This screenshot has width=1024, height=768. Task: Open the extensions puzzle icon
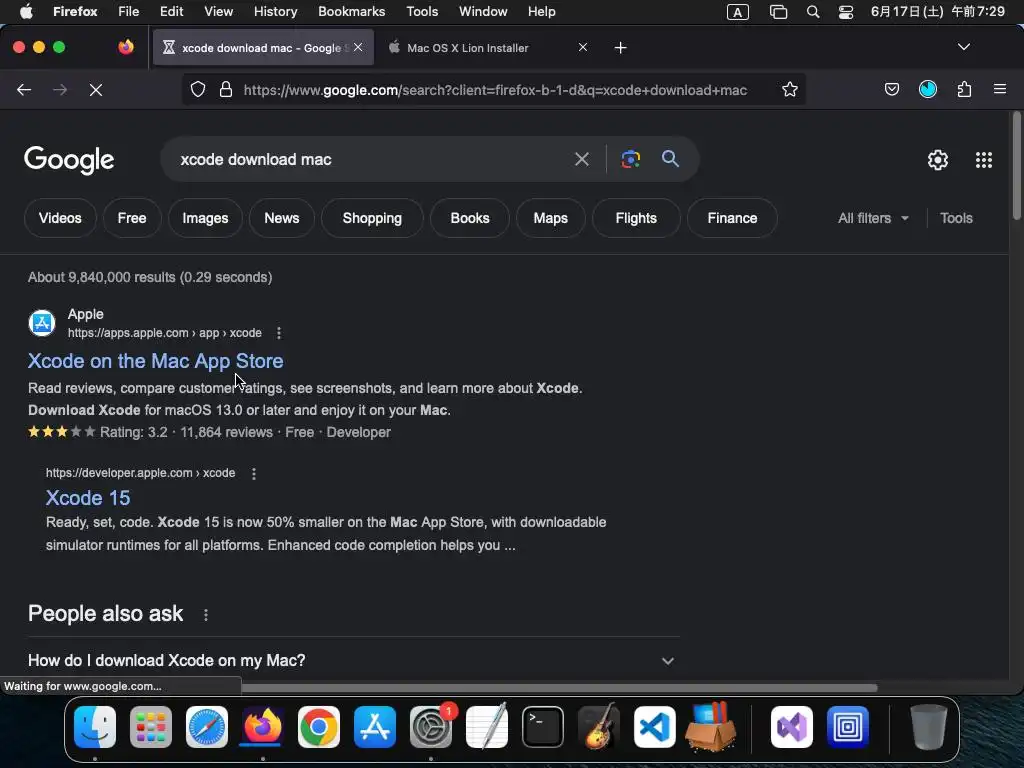pos(964,89)
